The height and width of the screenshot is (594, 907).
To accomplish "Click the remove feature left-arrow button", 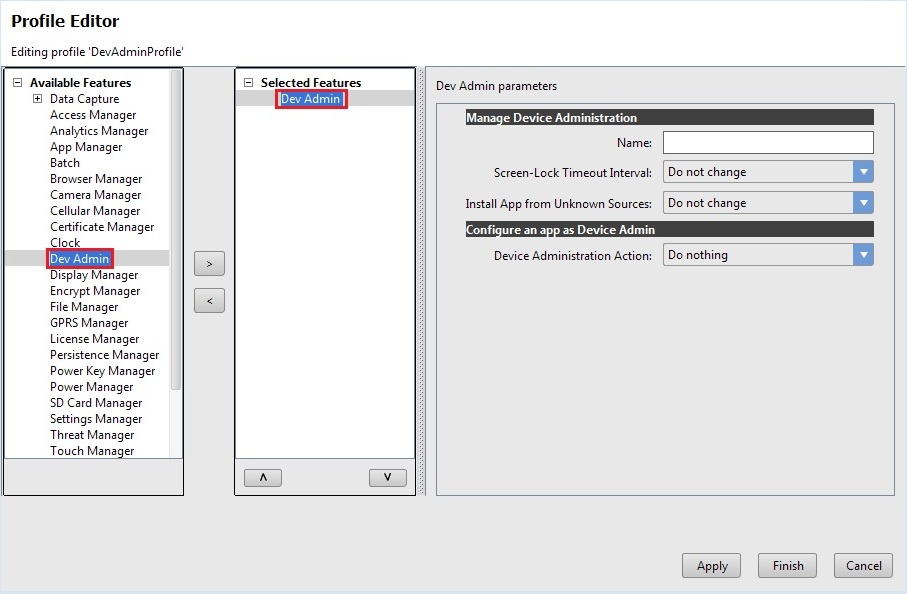I will point(209,300).
